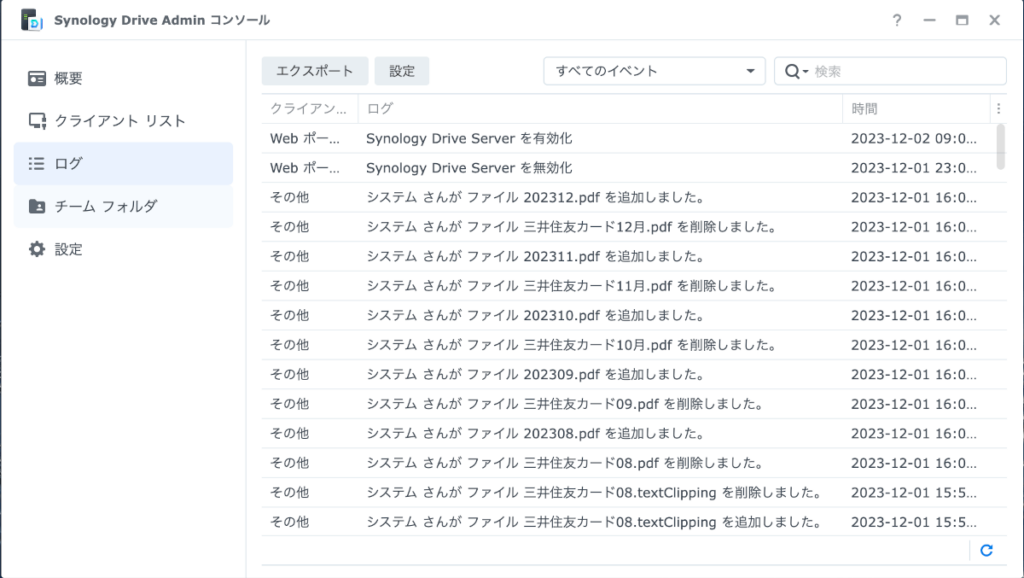Maximize the Admin console window
Screen dimensions: 1024x578
pyautogui.click(x=962, y=20)
